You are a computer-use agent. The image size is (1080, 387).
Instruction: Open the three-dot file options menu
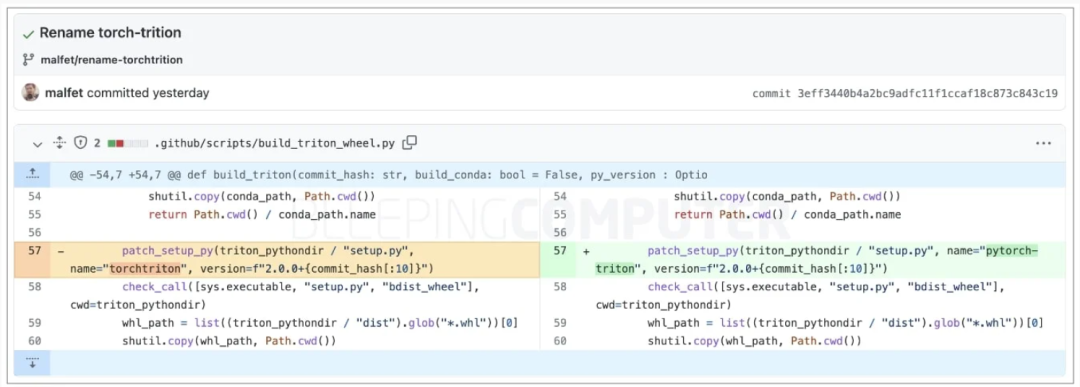tap(1043, 143)
